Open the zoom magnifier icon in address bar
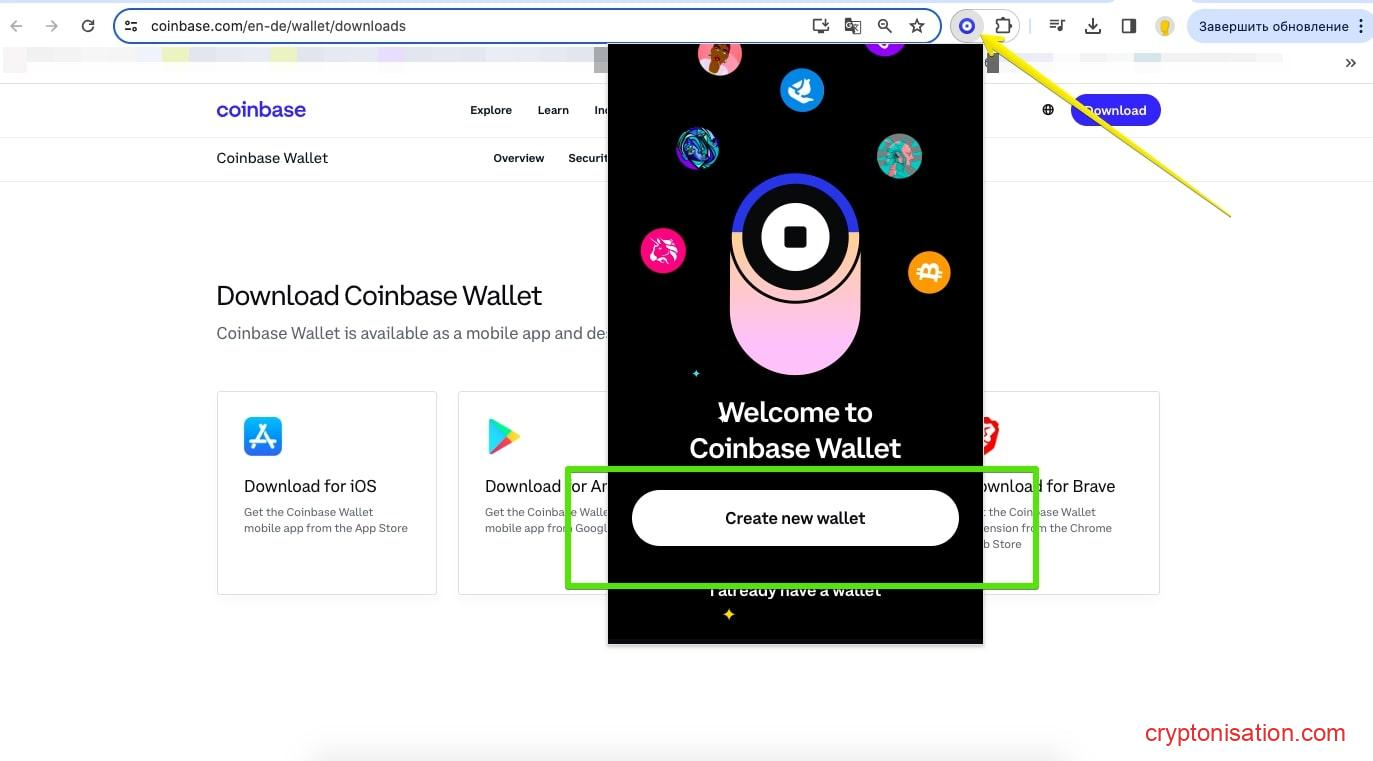The width and height of the screenshot is (1373, 761). (x=884, y=27)
